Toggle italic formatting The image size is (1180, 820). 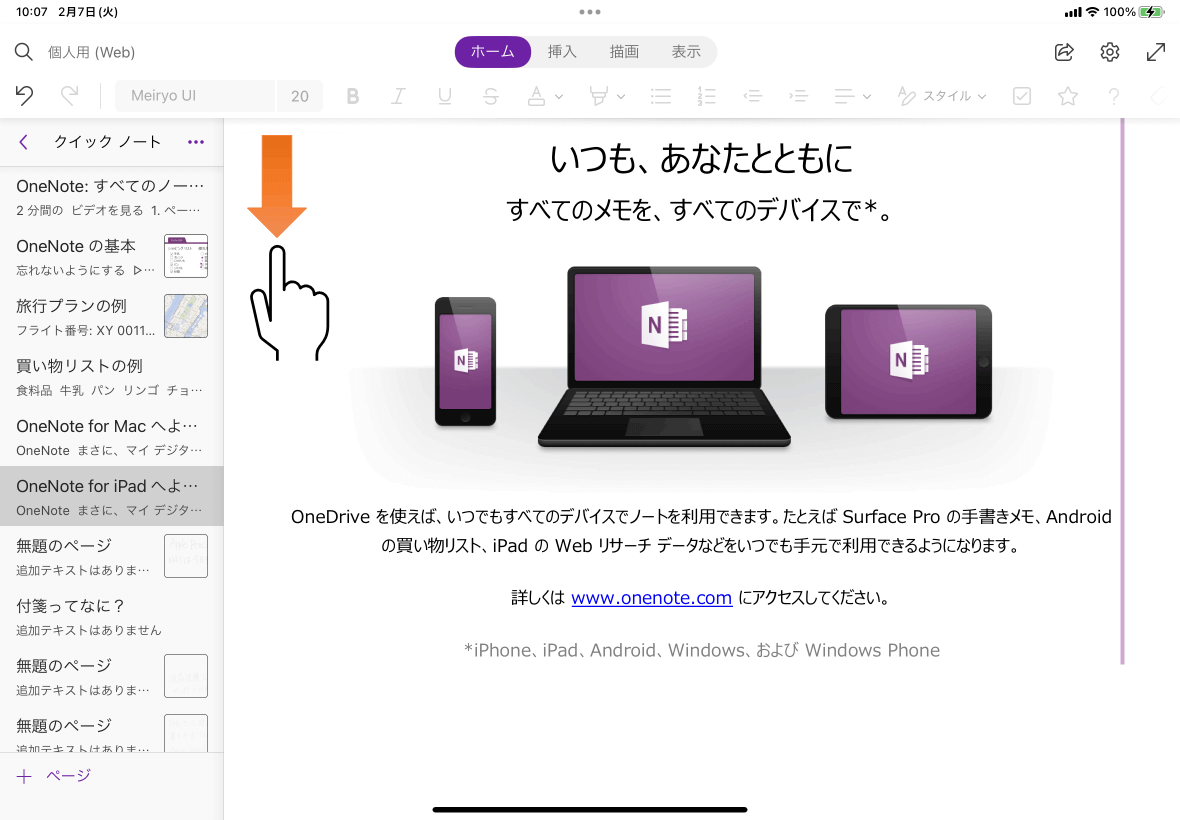tap(398, 96)
